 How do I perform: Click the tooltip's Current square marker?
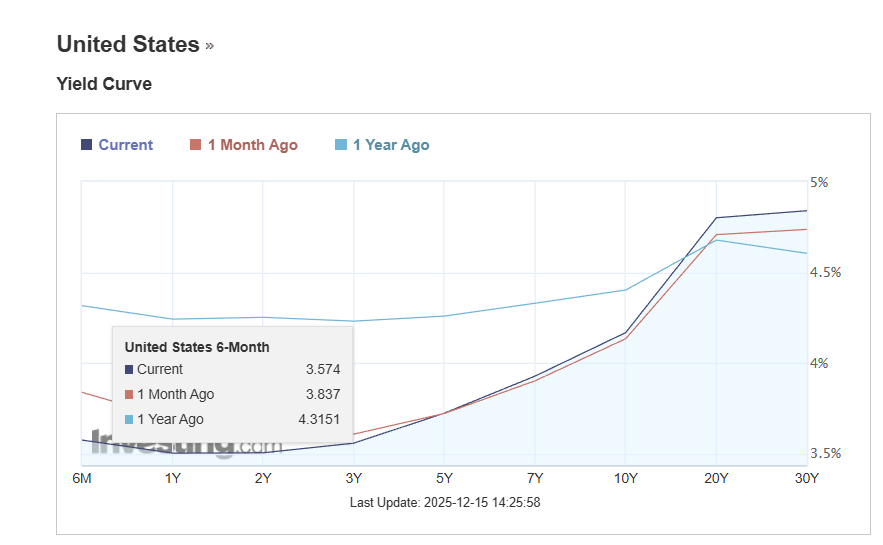pos(129,370)
